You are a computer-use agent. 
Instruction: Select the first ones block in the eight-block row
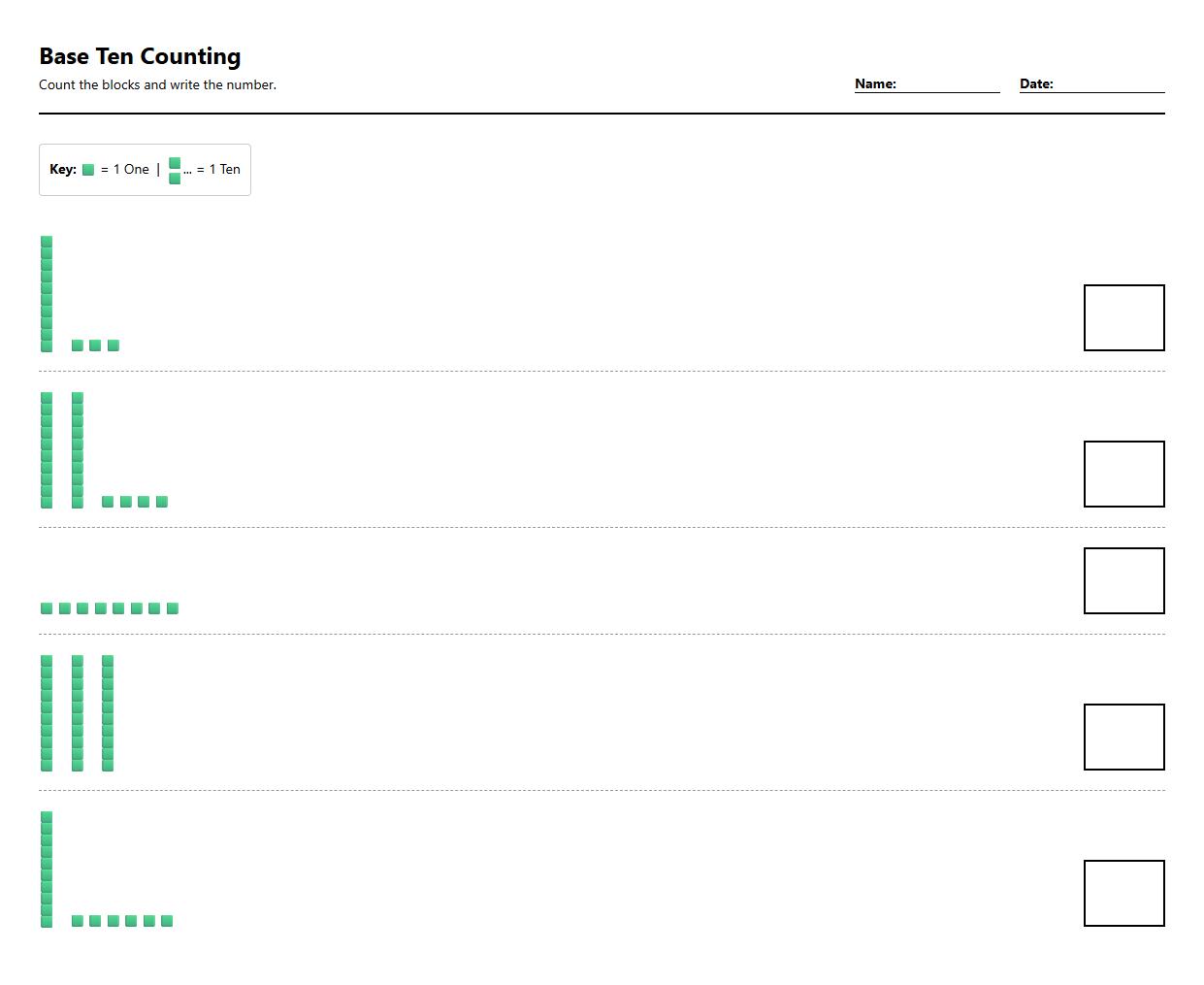click(47, 608)
